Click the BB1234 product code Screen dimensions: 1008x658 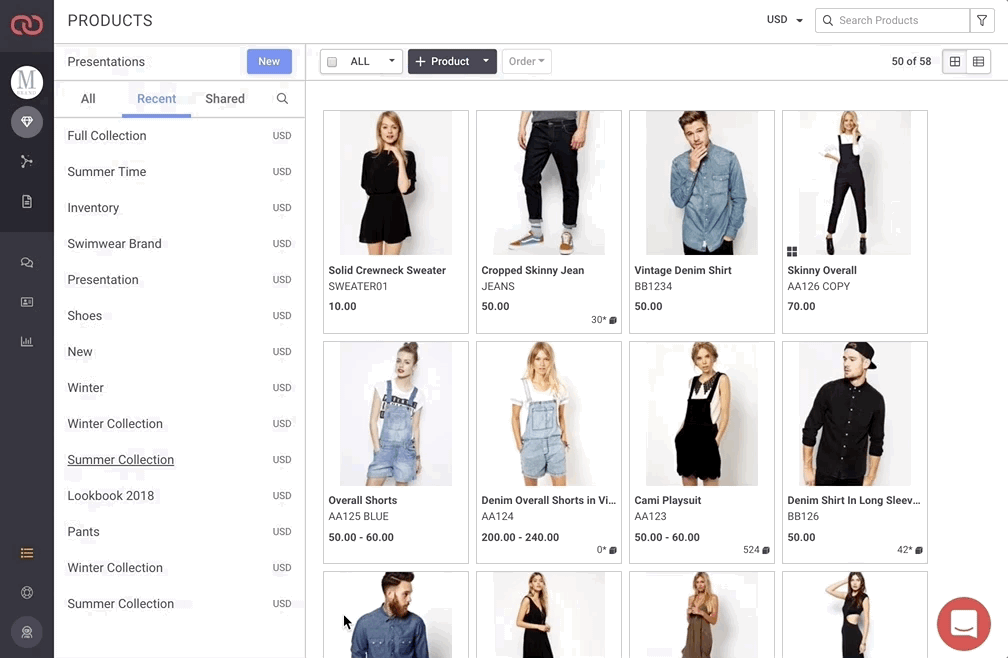pyautogui.click(x=653, y=287)
